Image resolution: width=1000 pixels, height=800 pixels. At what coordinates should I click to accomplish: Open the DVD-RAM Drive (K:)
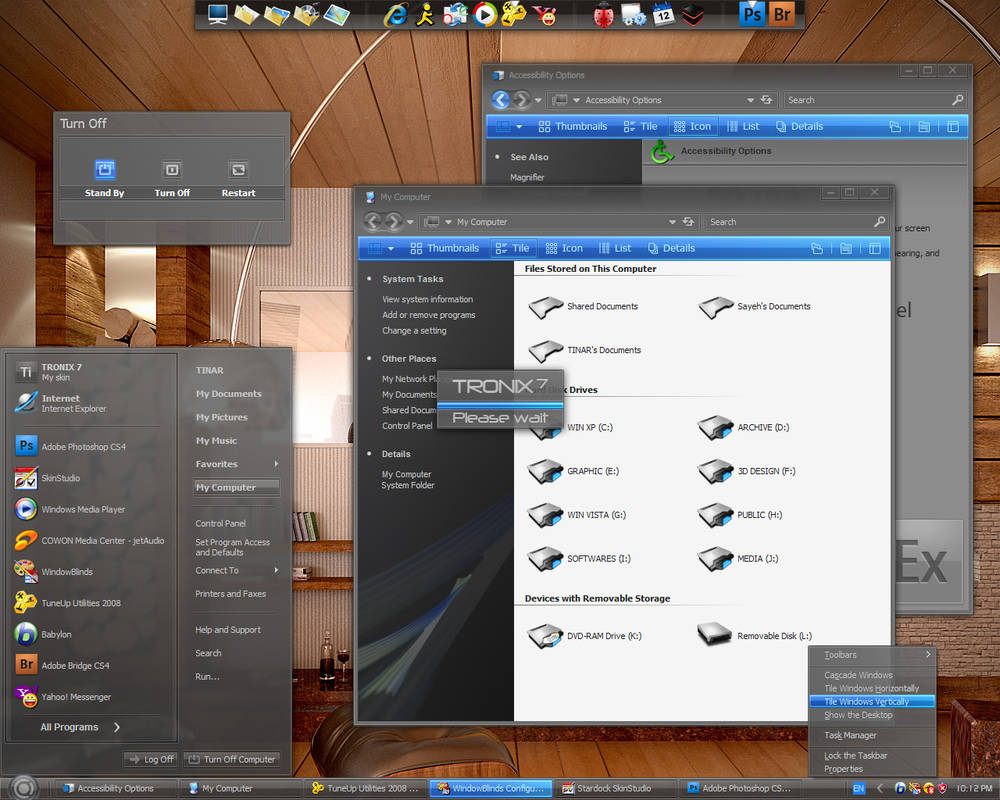pyautogui.click(x=584, y=636)
